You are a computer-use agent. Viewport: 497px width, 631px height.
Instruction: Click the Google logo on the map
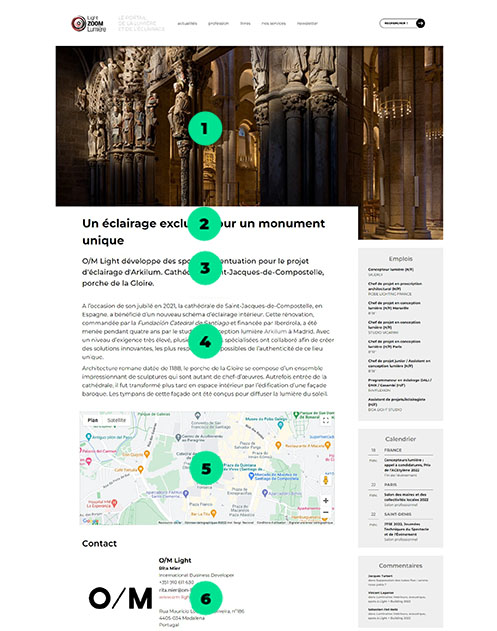pyautogui.click(x=90, y=521)
